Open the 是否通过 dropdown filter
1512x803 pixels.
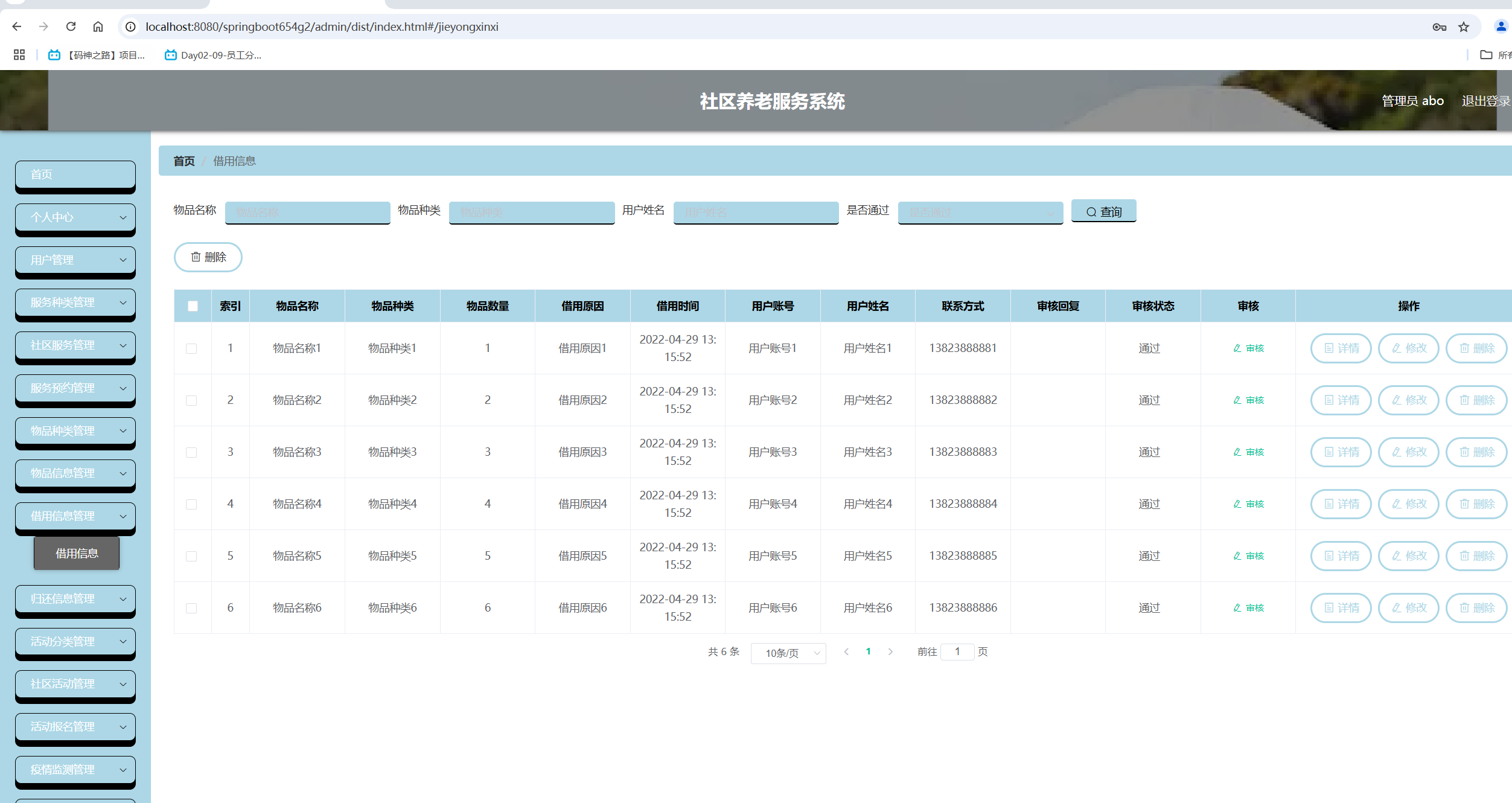tap(980, 213)
